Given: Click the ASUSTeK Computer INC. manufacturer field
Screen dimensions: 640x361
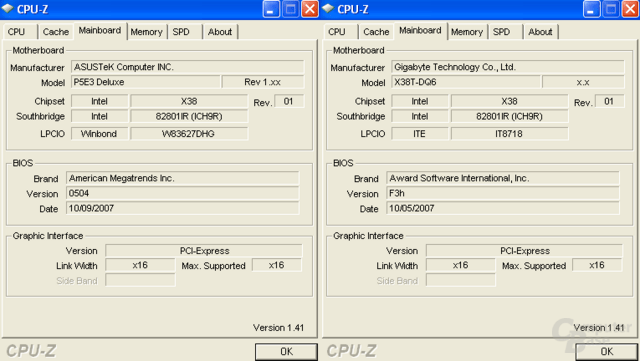Looking at the screenshot, I should point(188,67).
